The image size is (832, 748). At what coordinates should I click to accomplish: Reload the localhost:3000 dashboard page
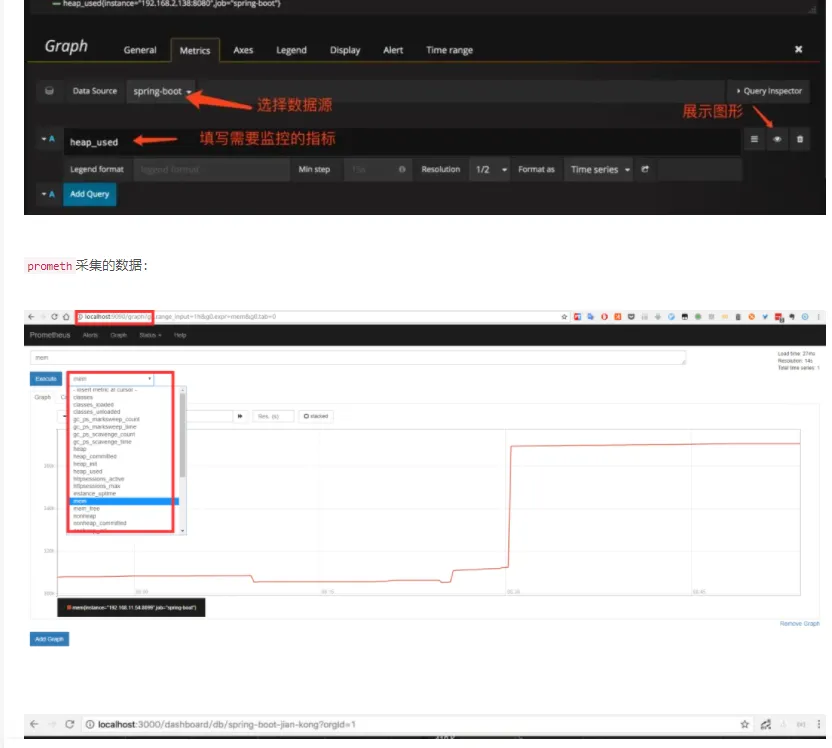(70, 725)
